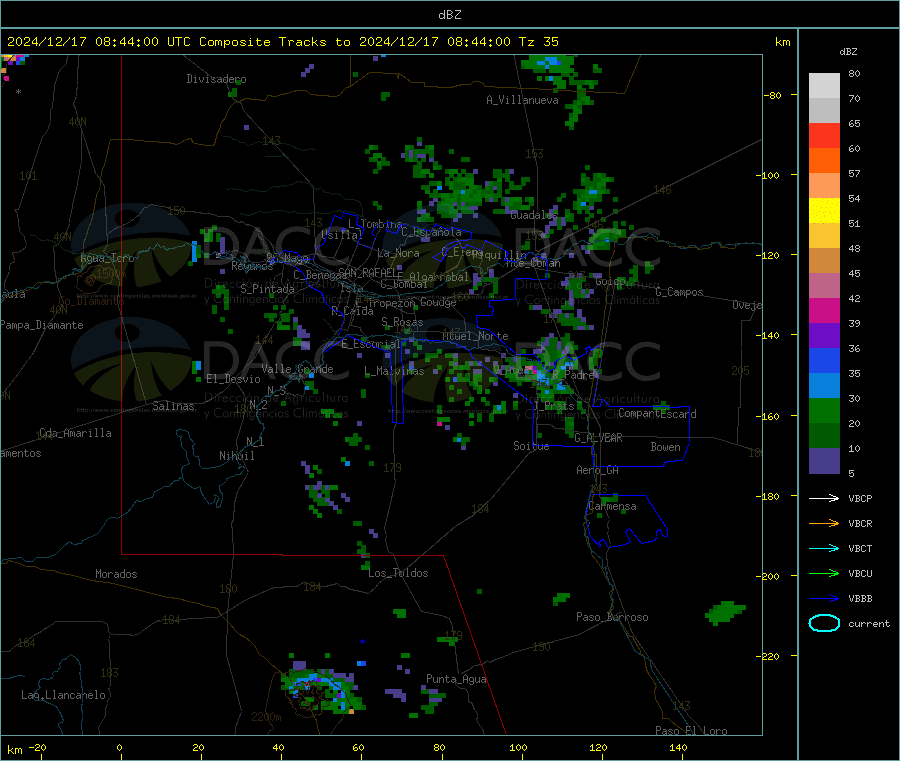Click the dBZ title at the top

tap(449, 15)
